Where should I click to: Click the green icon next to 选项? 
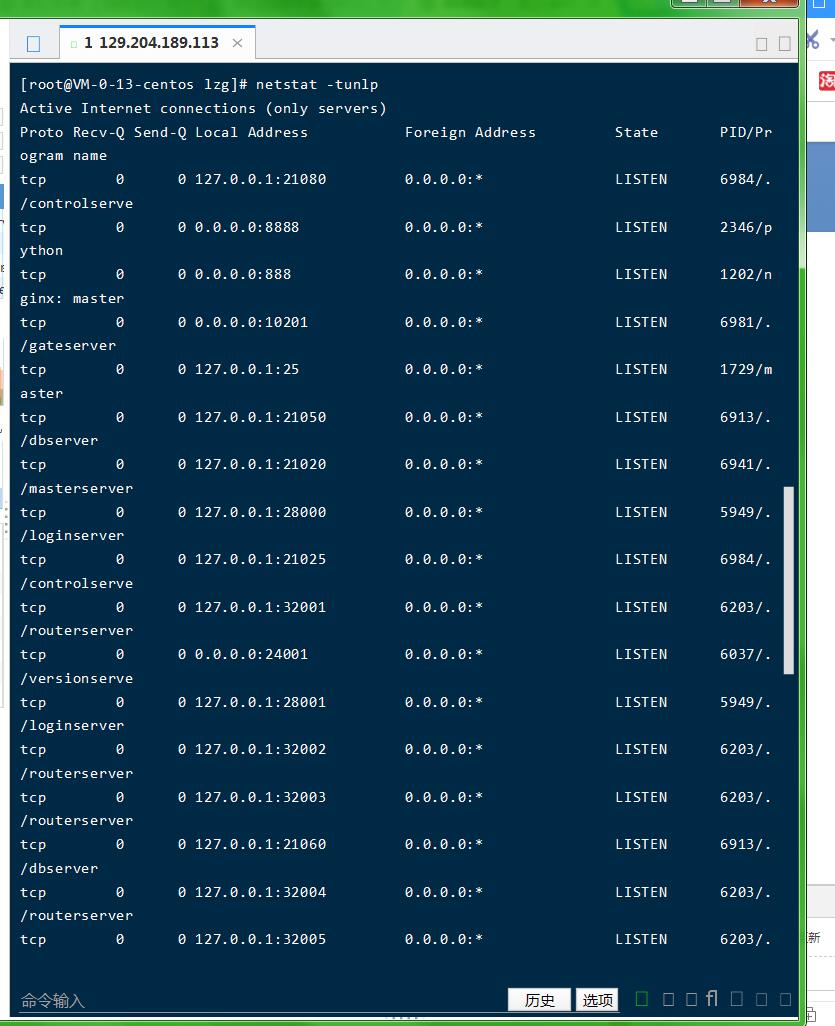click(x=642, y=999)
